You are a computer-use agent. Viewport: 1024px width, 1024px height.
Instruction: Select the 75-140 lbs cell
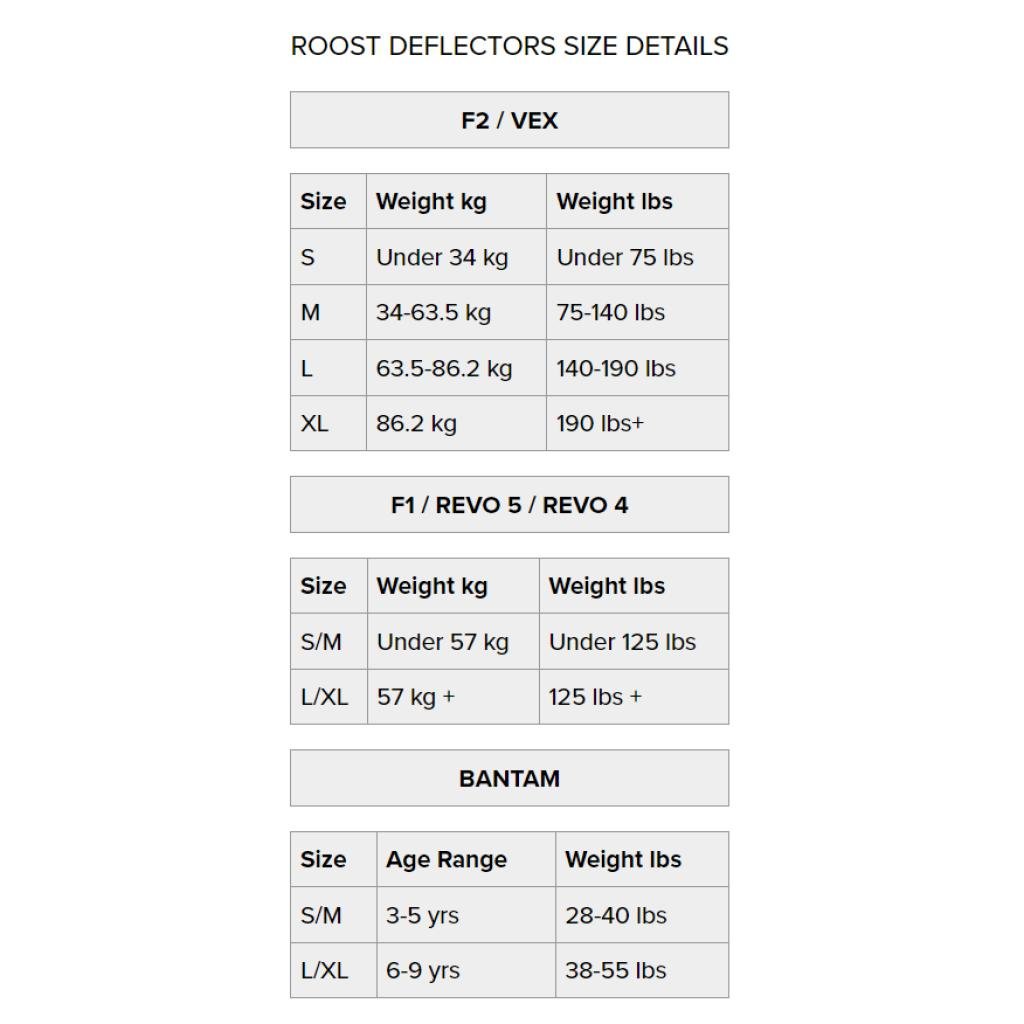637,312
